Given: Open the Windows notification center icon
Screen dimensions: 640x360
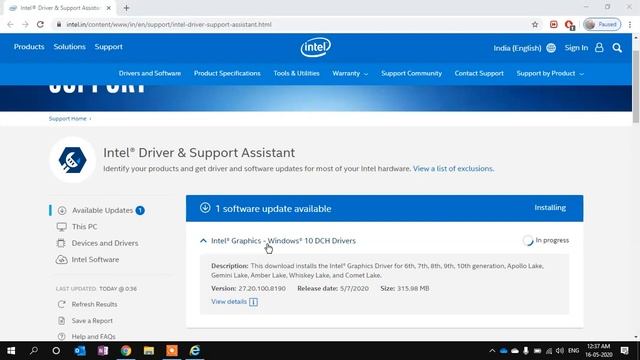Looking at the screenshot, I should pyautogui.click(x=624, y=351).
